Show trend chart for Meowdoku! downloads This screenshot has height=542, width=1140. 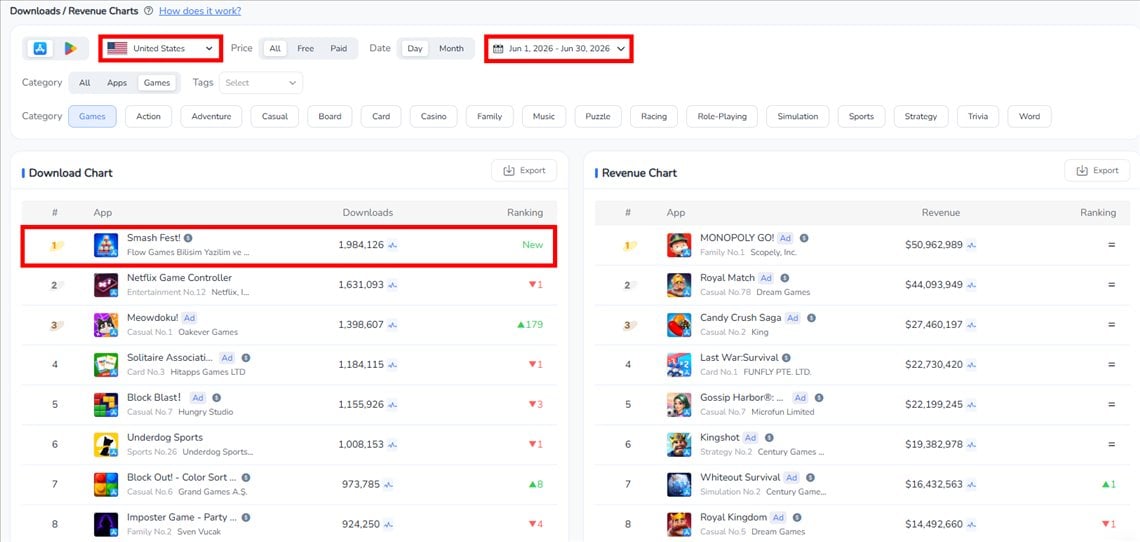coord(393,325)
